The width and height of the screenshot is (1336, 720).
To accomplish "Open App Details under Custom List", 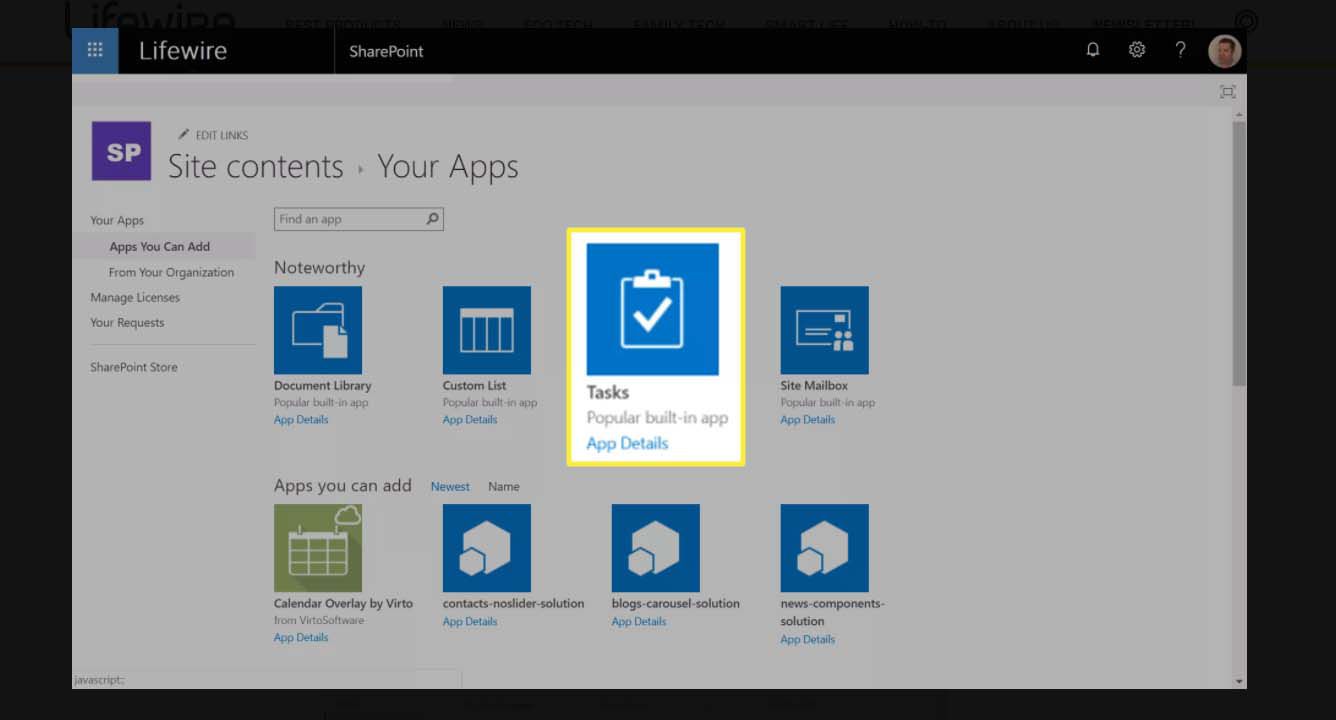I will tap(470, 420).
